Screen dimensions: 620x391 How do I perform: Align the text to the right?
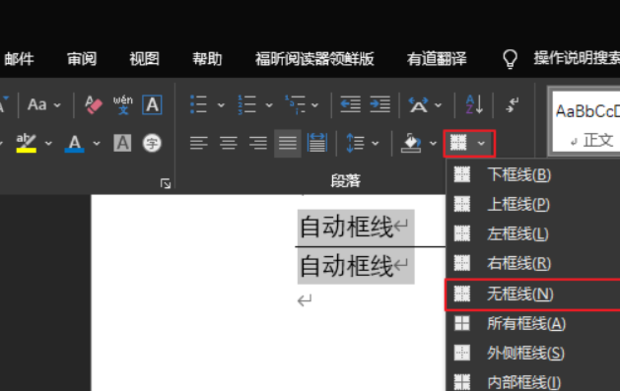point(258,143)
